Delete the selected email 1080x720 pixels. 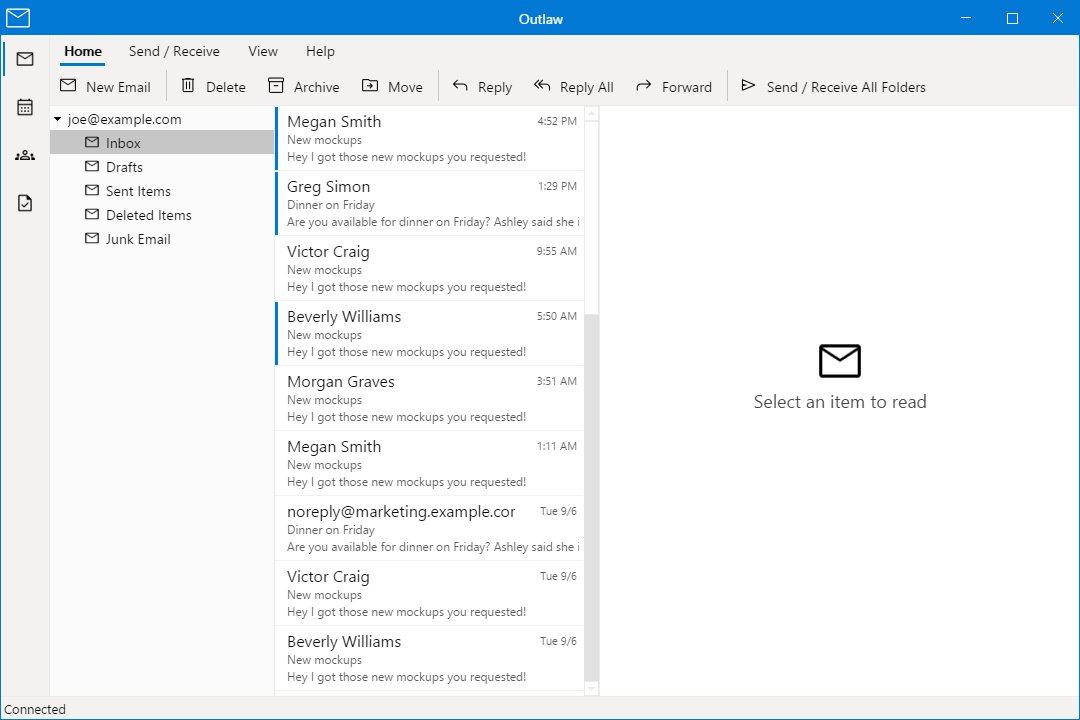coord(213,86)
